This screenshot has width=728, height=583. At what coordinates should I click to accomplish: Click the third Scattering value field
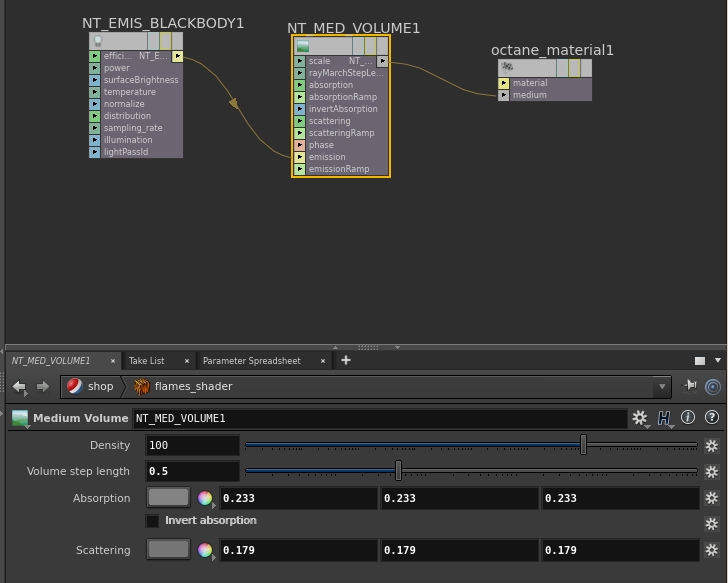[620, 550]
